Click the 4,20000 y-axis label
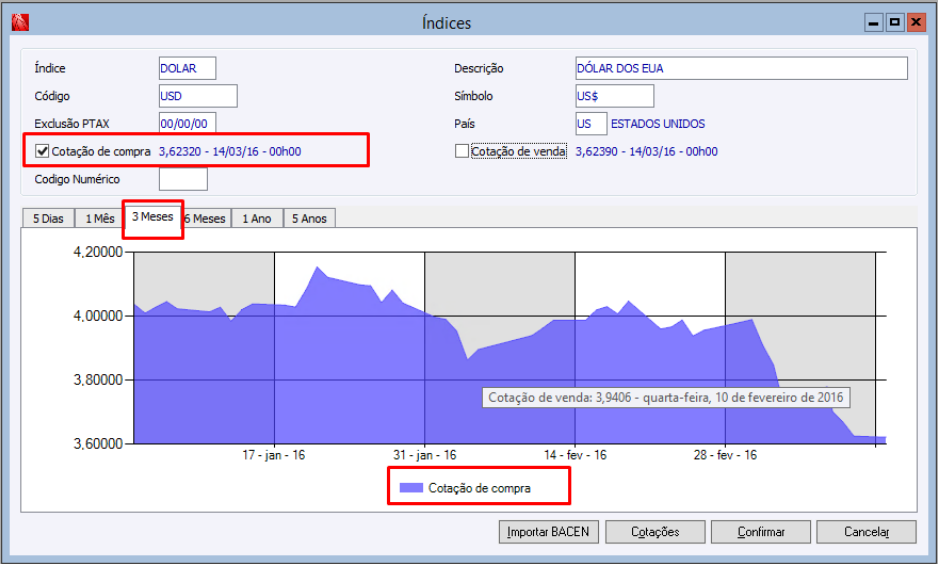The image size is (938, 564). [98, 252]
